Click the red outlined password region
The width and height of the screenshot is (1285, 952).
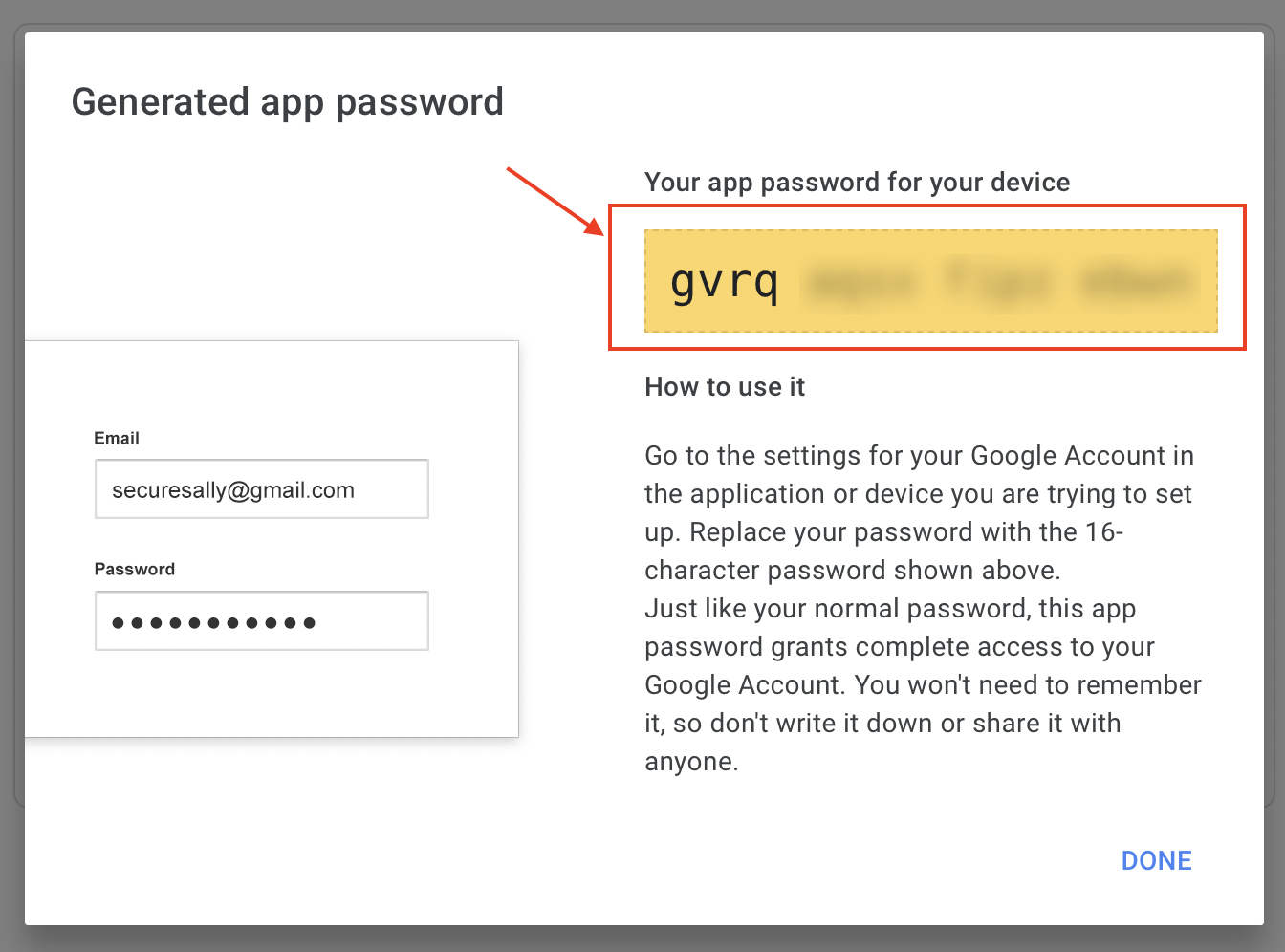[x=927, y=276]
